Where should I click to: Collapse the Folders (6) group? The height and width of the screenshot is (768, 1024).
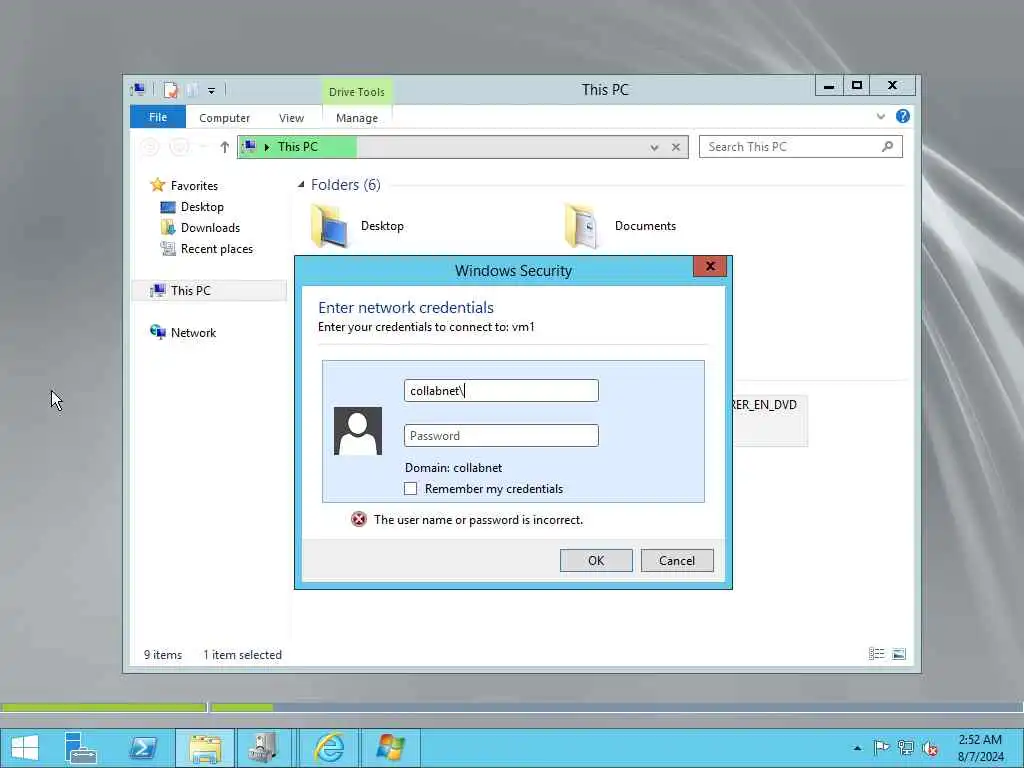301,185
